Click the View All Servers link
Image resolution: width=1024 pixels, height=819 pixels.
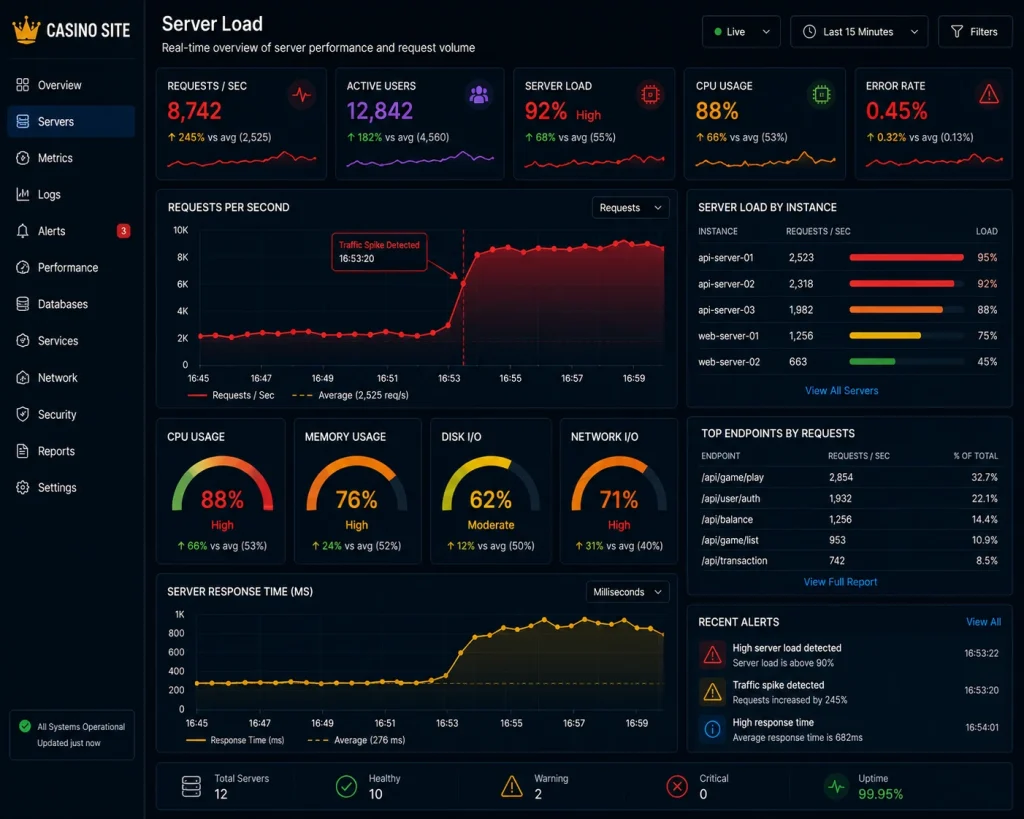pos(841,391)
